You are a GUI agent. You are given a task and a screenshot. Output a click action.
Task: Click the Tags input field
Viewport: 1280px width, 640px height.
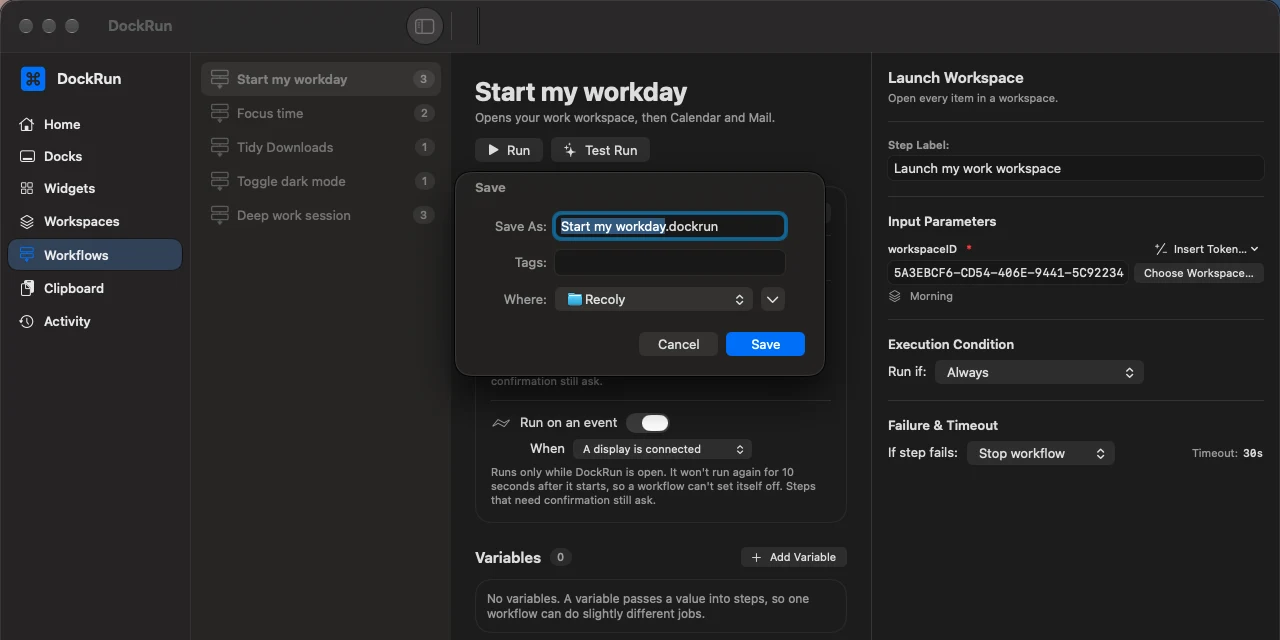click(670, 262)
